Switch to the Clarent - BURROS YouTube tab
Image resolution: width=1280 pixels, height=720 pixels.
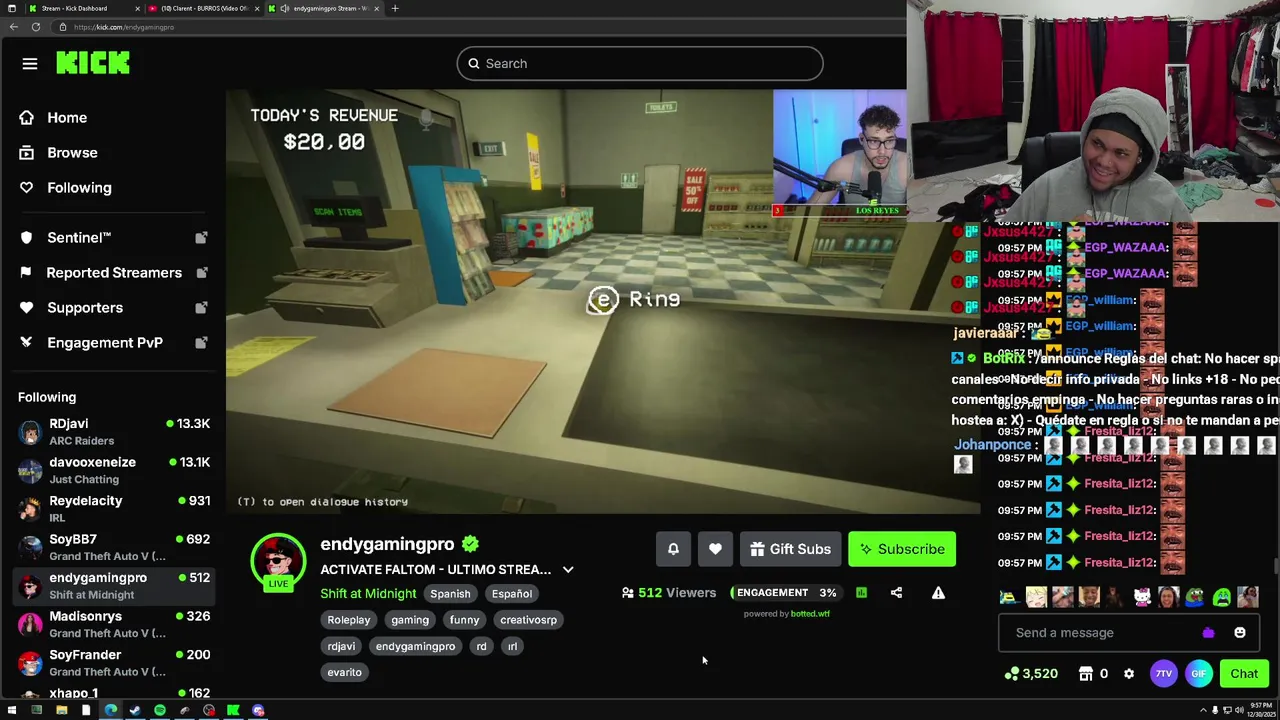[x=204, y=8]
